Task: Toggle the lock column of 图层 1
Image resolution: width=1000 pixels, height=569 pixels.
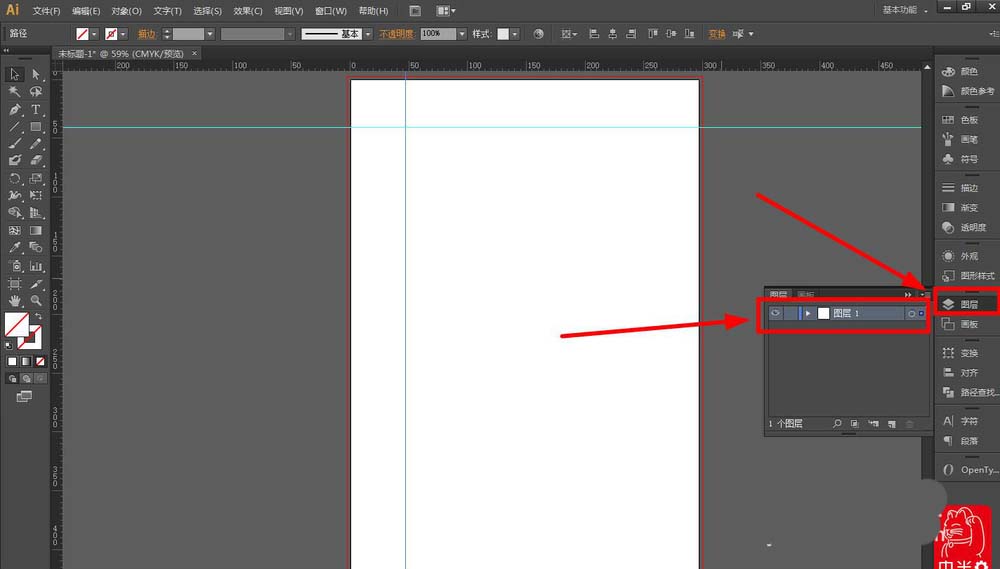Action: pyautogui.click(x=790, y=313)
